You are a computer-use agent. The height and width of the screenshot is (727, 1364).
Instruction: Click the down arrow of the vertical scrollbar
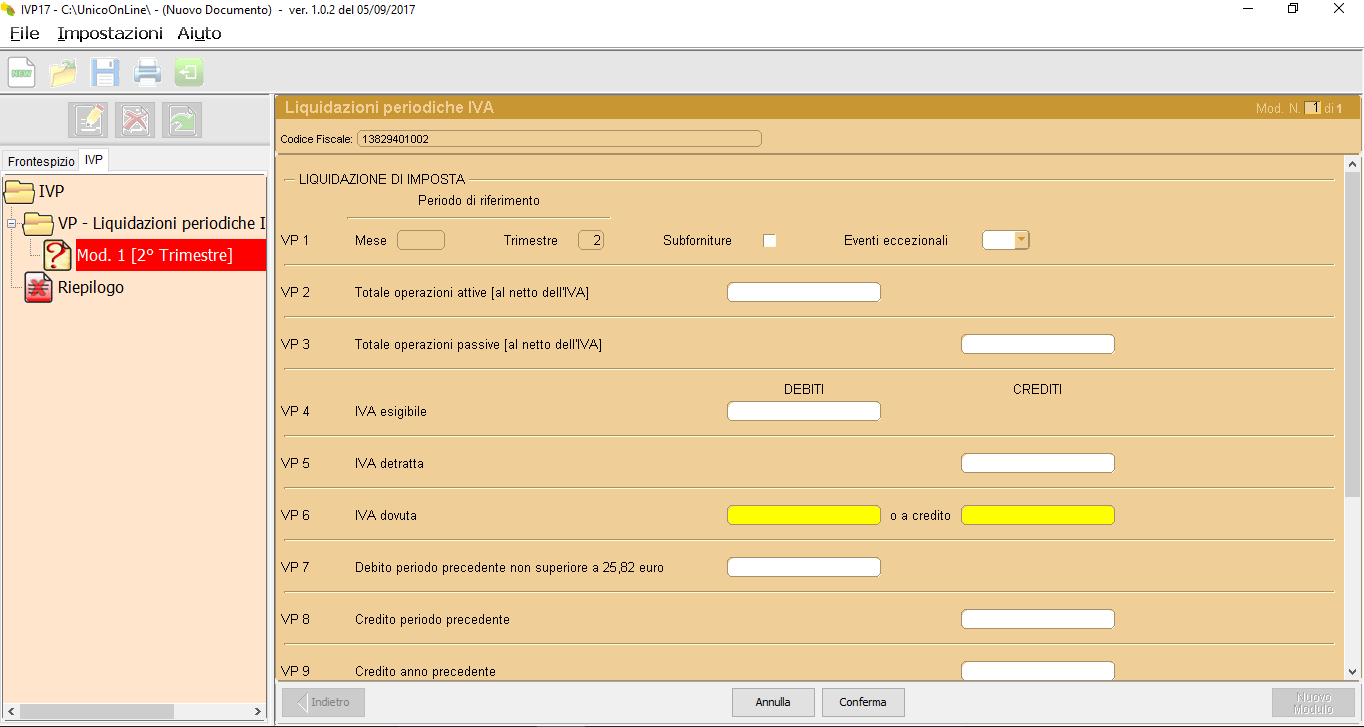point(1353,672)
